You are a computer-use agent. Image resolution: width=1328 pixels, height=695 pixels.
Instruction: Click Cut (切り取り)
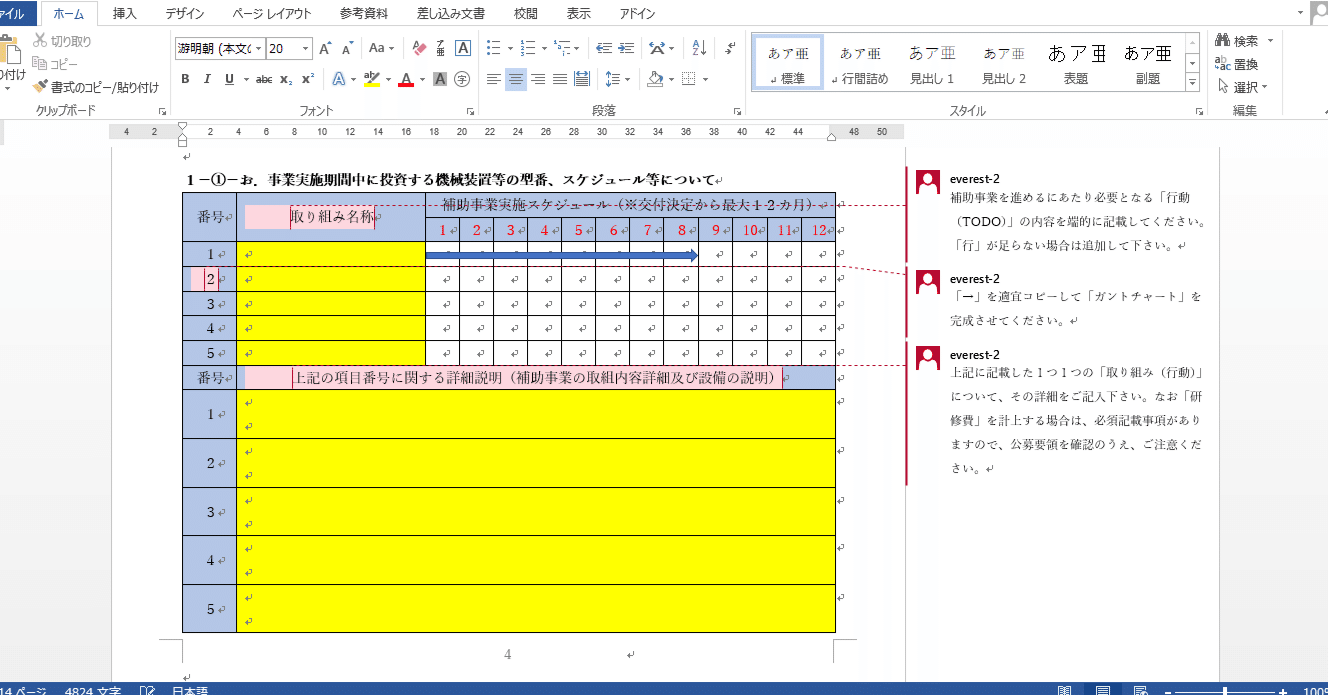[62, 41]
